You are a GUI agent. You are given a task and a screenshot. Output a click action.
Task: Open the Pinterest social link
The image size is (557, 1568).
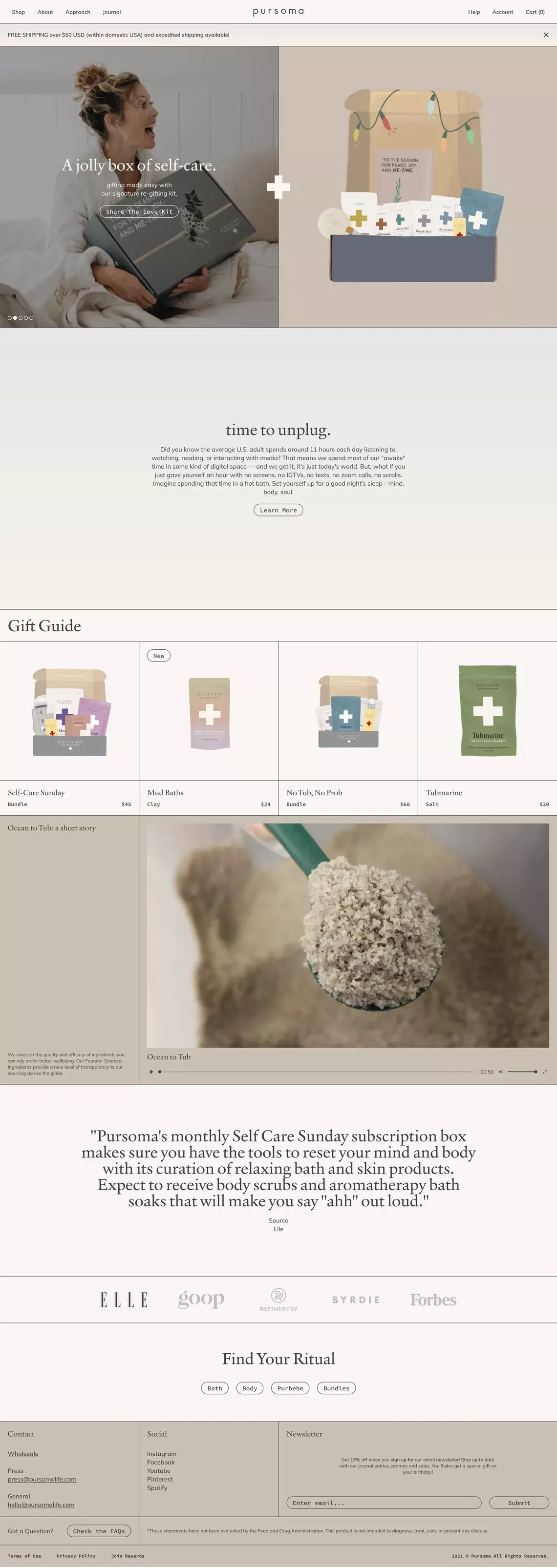coord(160,1479)
